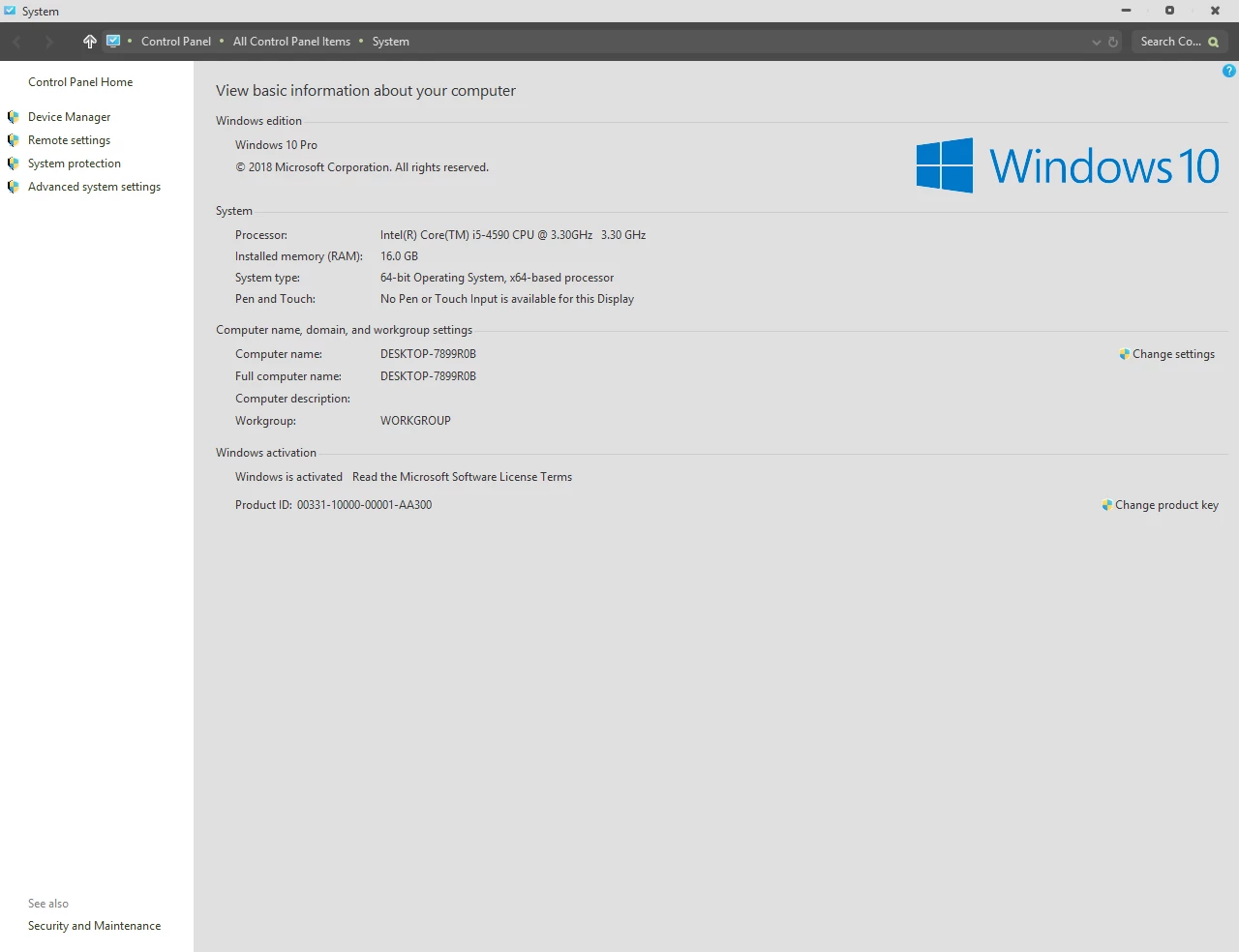Open Device Manager link
This screenshot has width=1239, height=952.
click(69, 117)
